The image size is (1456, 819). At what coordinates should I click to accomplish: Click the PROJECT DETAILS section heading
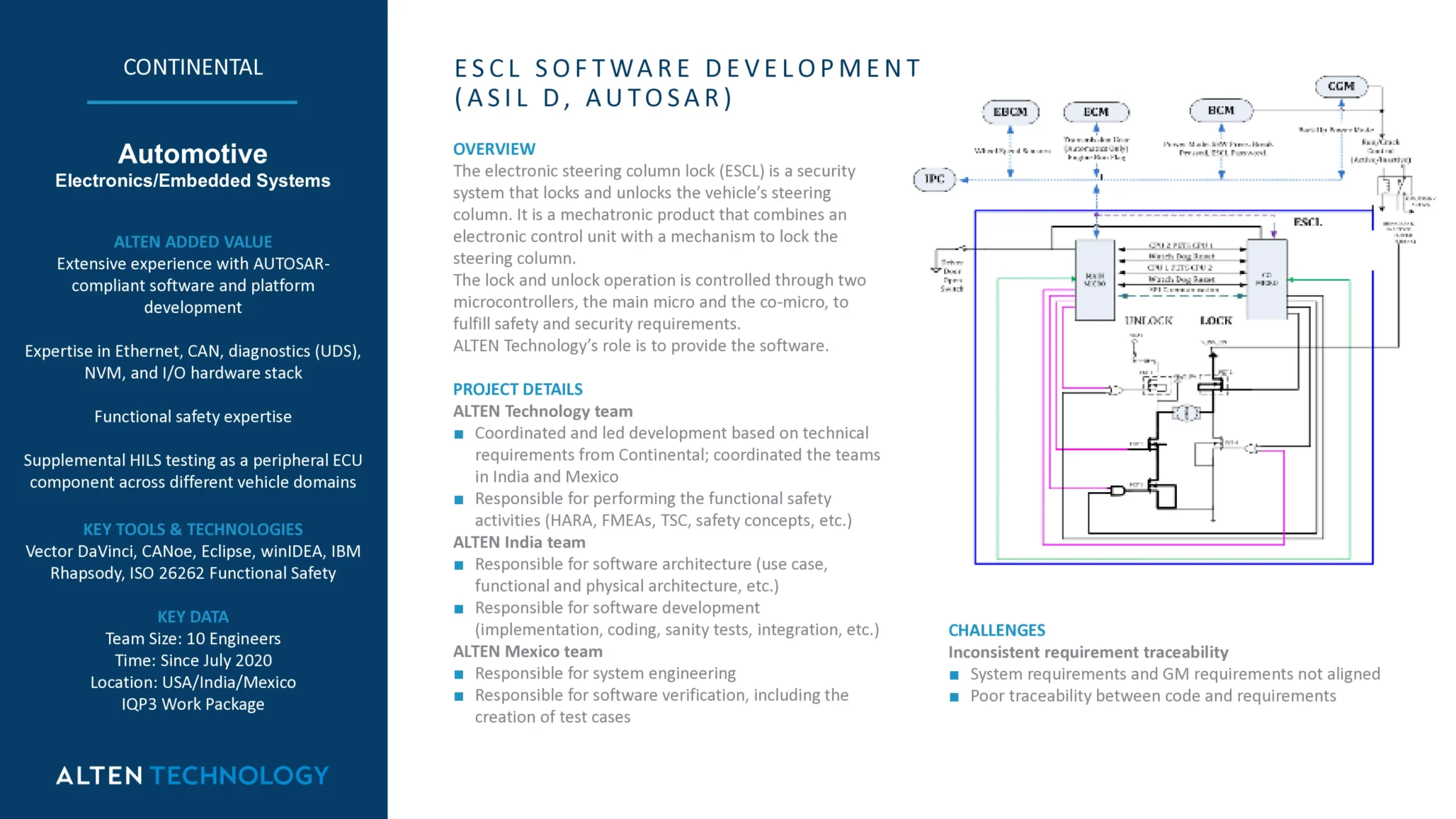(518, 389)
